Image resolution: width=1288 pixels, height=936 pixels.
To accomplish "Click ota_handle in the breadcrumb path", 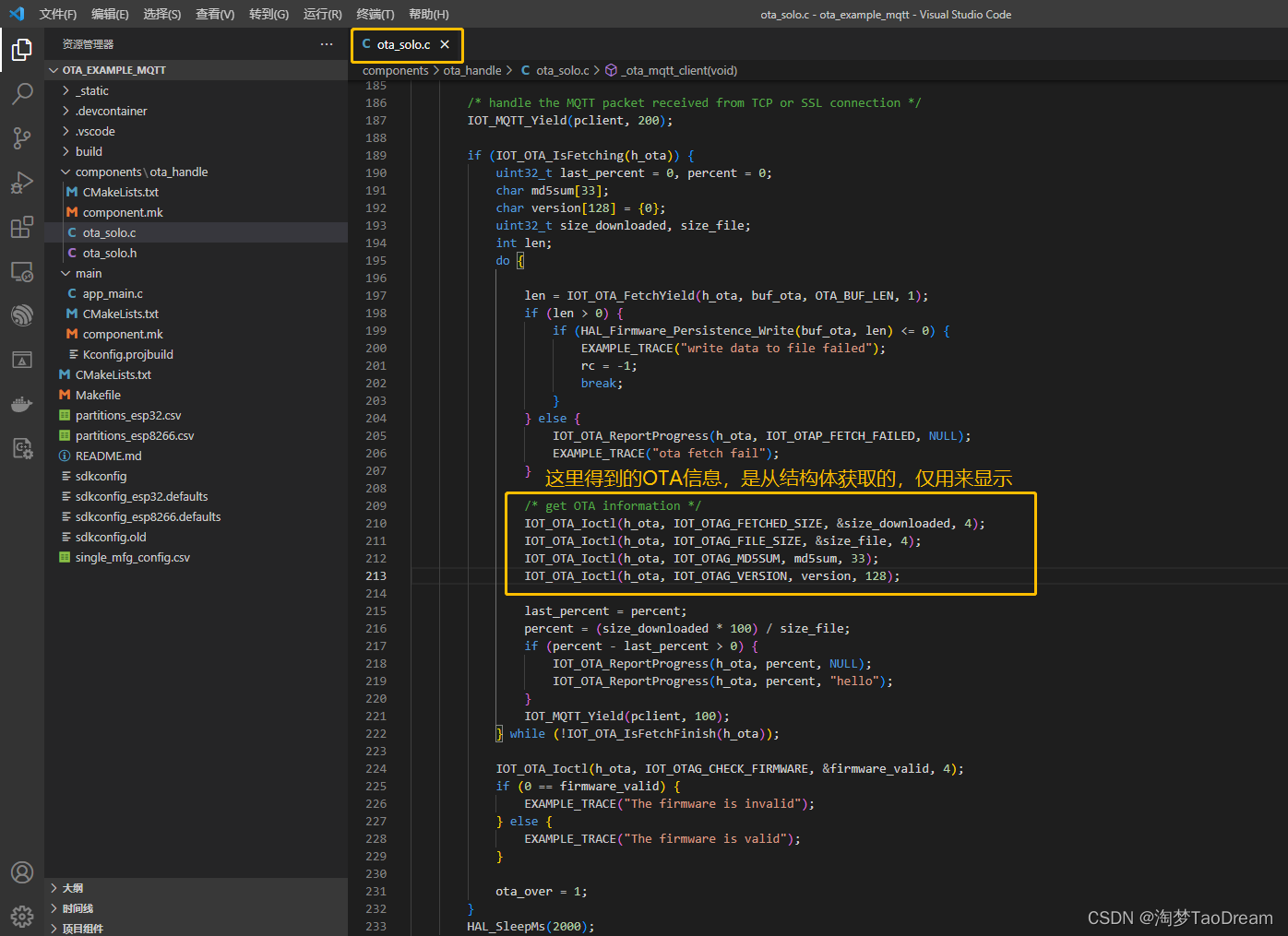I will click(x=471, y=70).
